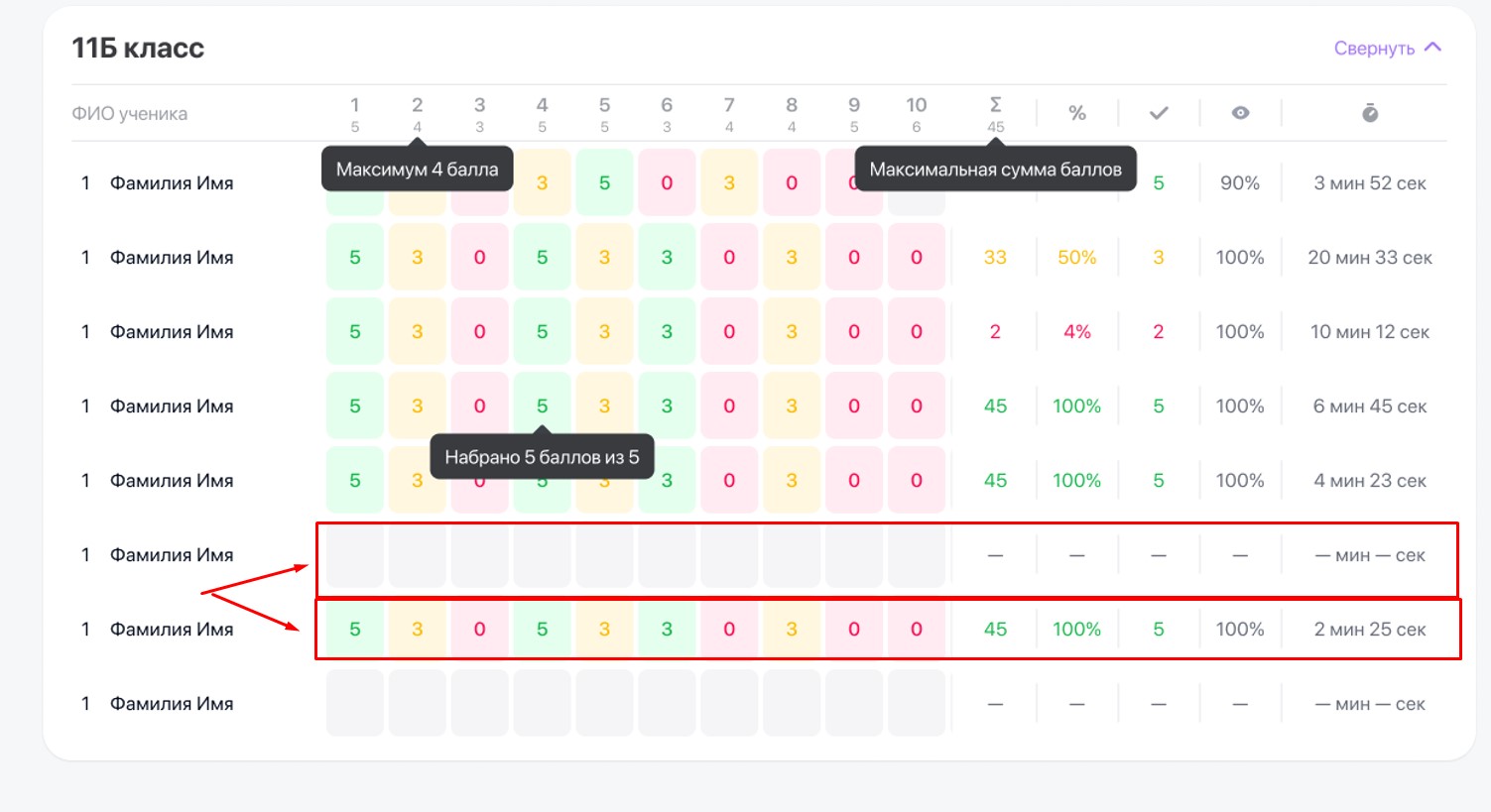Collapse the 11Б класс section
Screen dimensions: 1491x812
[1387, 48]
